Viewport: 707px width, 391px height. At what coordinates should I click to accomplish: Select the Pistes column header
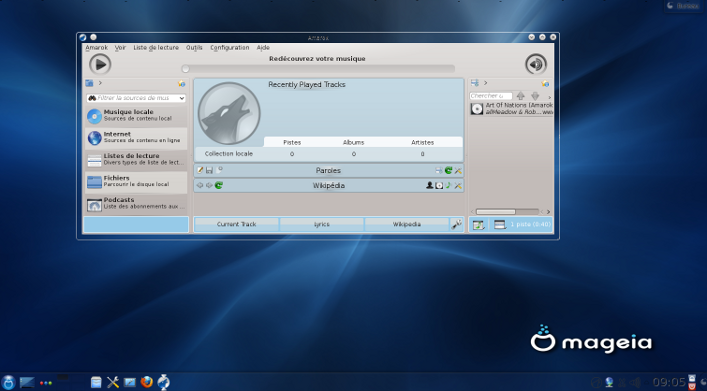pos(292,142)
